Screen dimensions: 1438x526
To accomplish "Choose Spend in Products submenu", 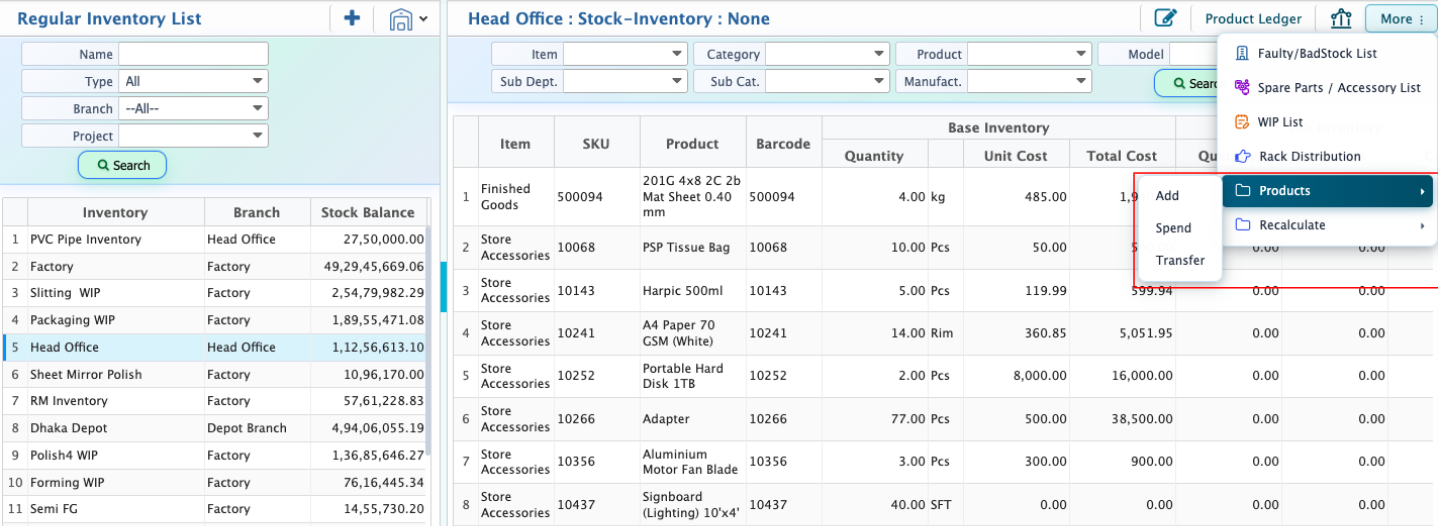I will (1173, 228).
